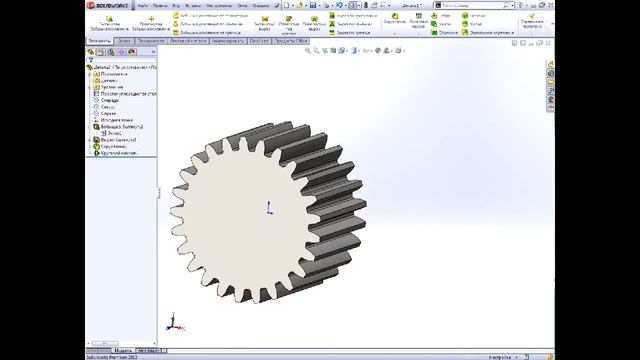Select the Fillet (Скругление) ribbon tool
This screenshot has height=360, width=640.
[394, 19]
